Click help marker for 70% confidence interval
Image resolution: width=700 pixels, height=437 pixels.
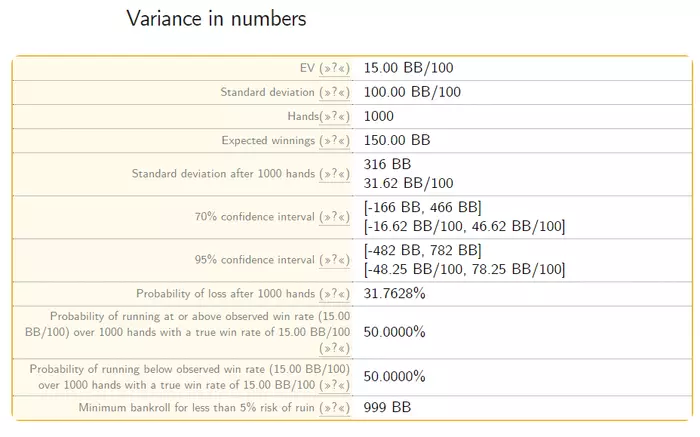coord(334,217)
